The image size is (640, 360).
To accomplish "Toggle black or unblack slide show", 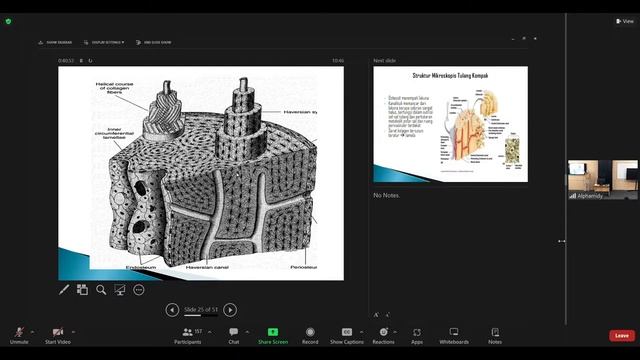I will [x=120, y=290].
